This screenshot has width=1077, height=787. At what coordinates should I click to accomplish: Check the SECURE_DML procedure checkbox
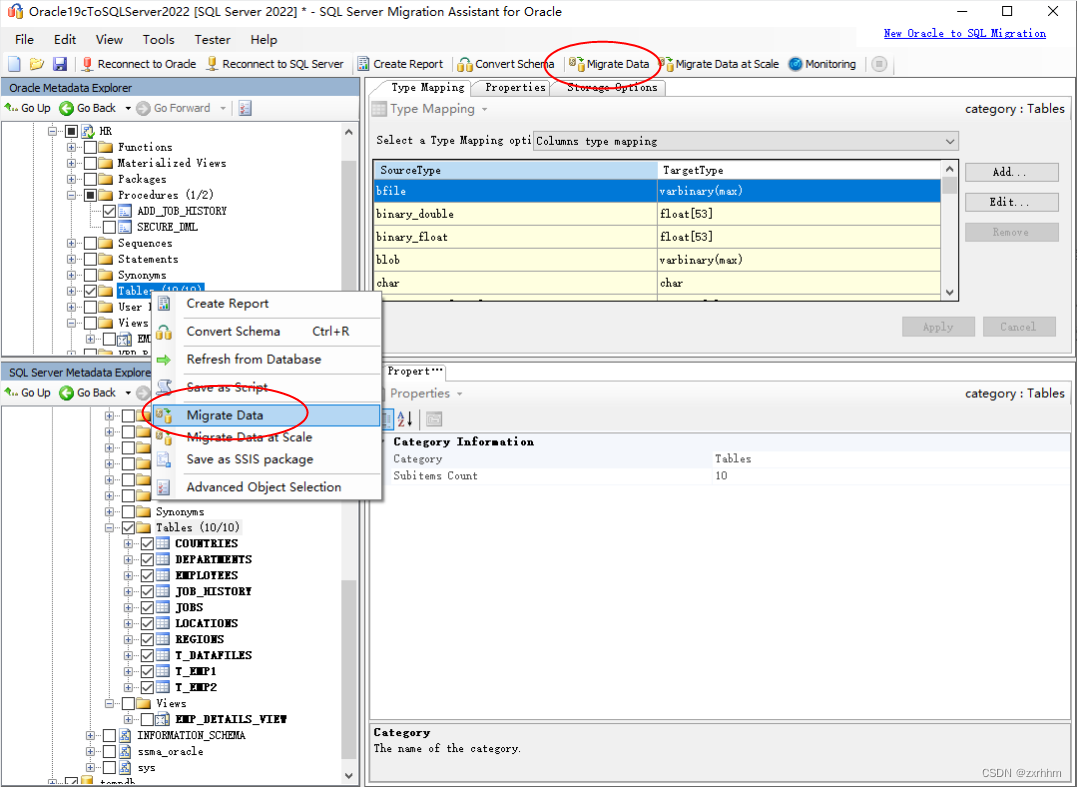tap(109, 227)
